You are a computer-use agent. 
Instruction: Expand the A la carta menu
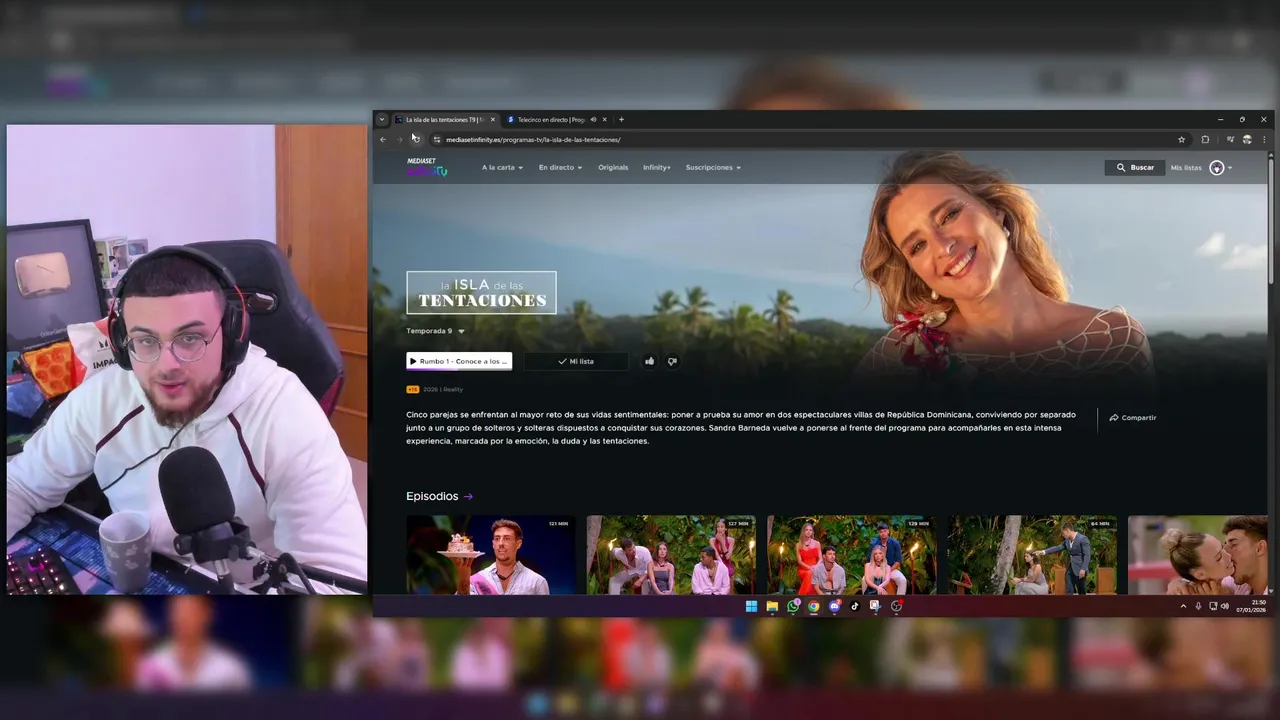click(x=502, y=168)
